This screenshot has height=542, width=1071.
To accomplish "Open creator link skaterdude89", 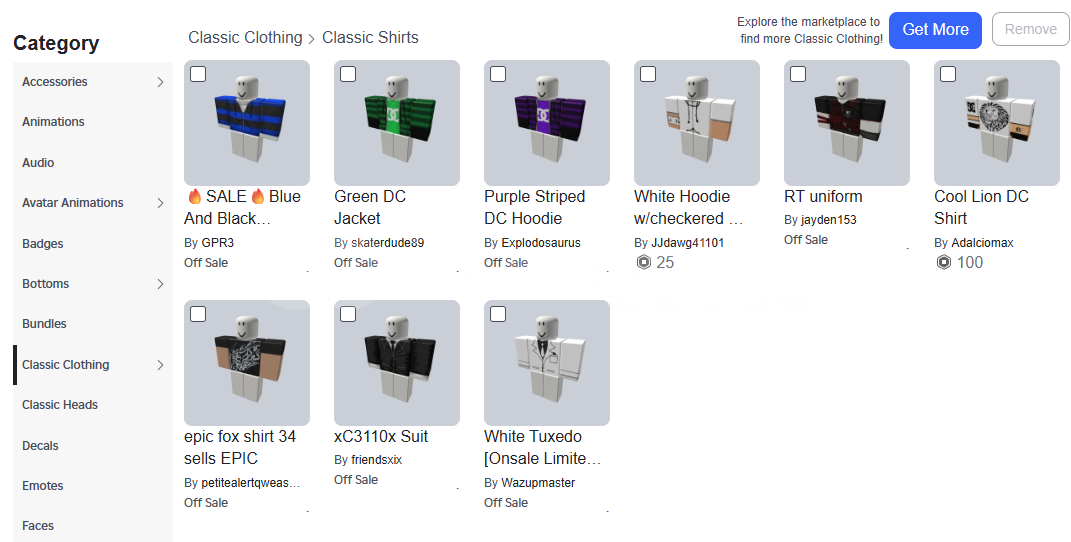I will pos(387,242).
